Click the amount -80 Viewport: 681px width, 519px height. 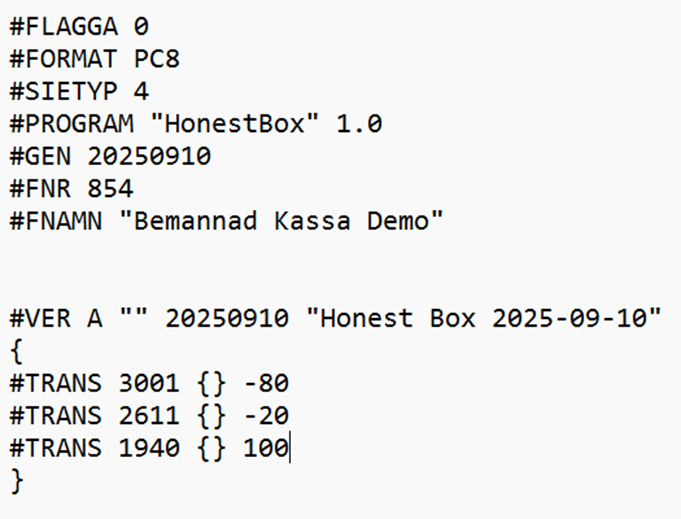point(266,384)
